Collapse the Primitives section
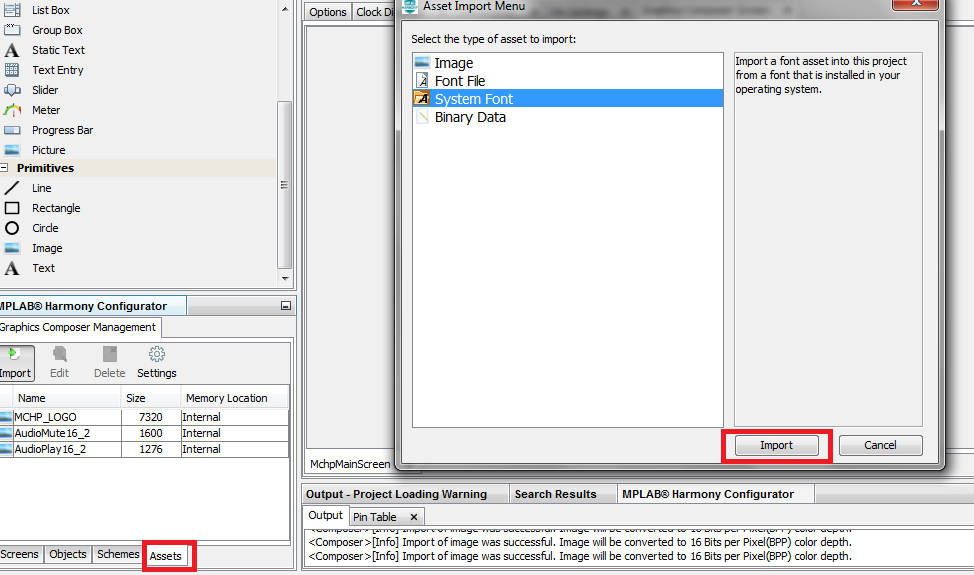The image size is (974, 575). [5, 168]
